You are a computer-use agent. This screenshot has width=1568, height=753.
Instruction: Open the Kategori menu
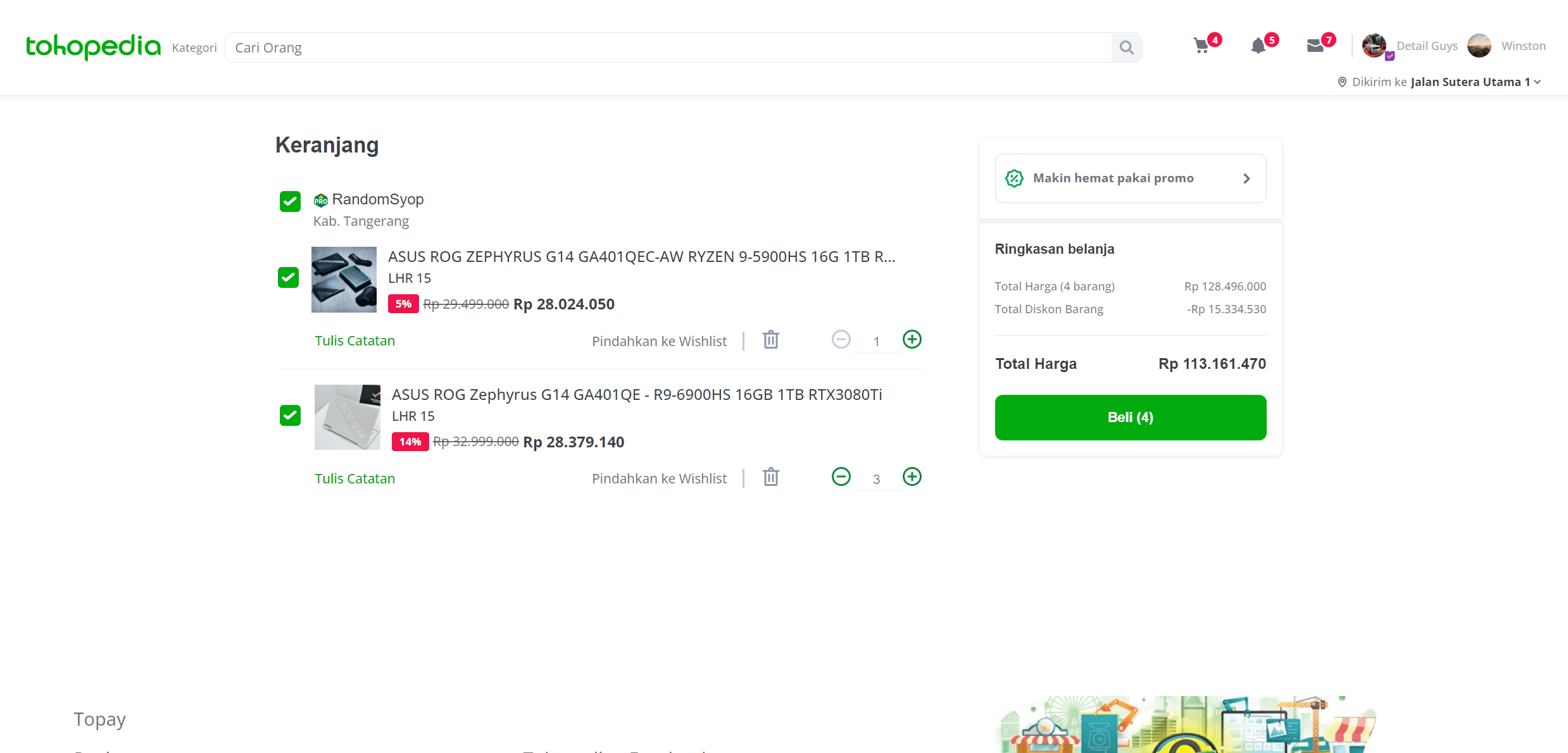coord(194,47)
